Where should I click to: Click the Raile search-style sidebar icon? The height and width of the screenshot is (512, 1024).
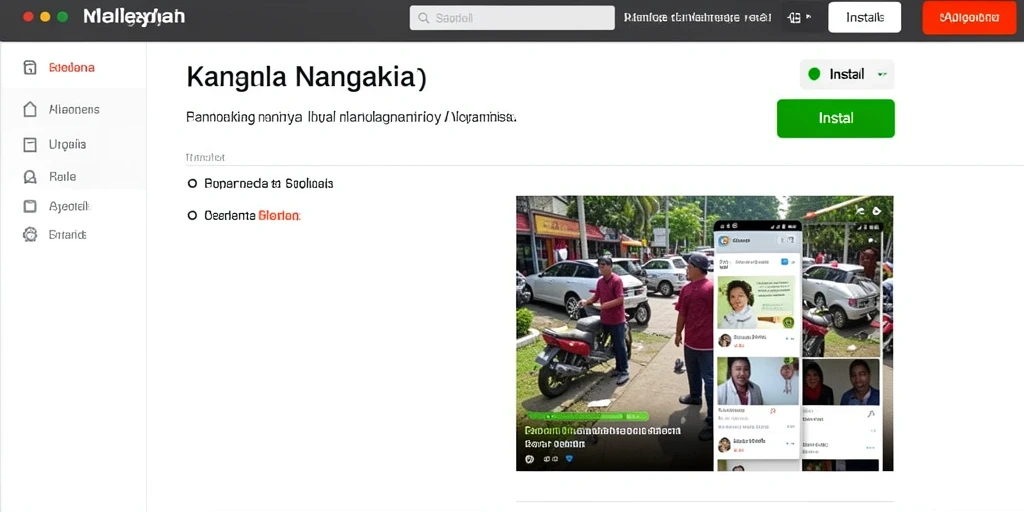coord(30,176)
